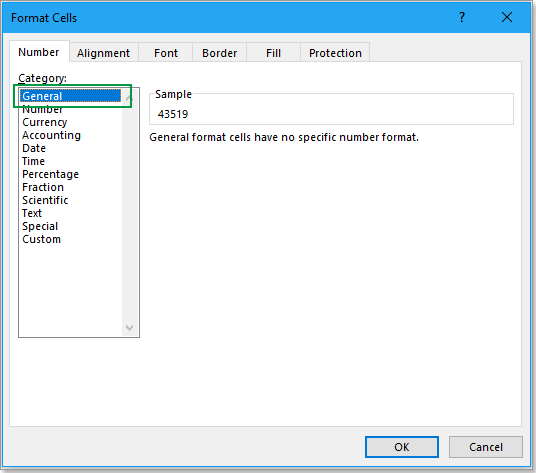The image size is (536, 473).
Task: Confirm with the OK button
Action: 402,447
